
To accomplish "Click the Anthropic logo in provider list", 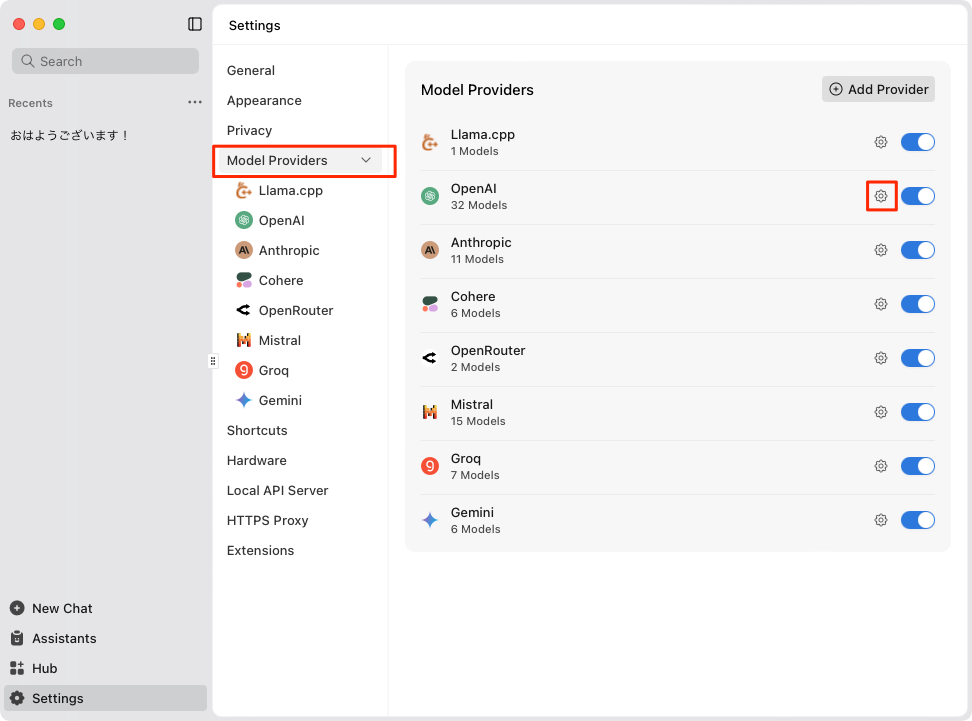I will point(430,250).
